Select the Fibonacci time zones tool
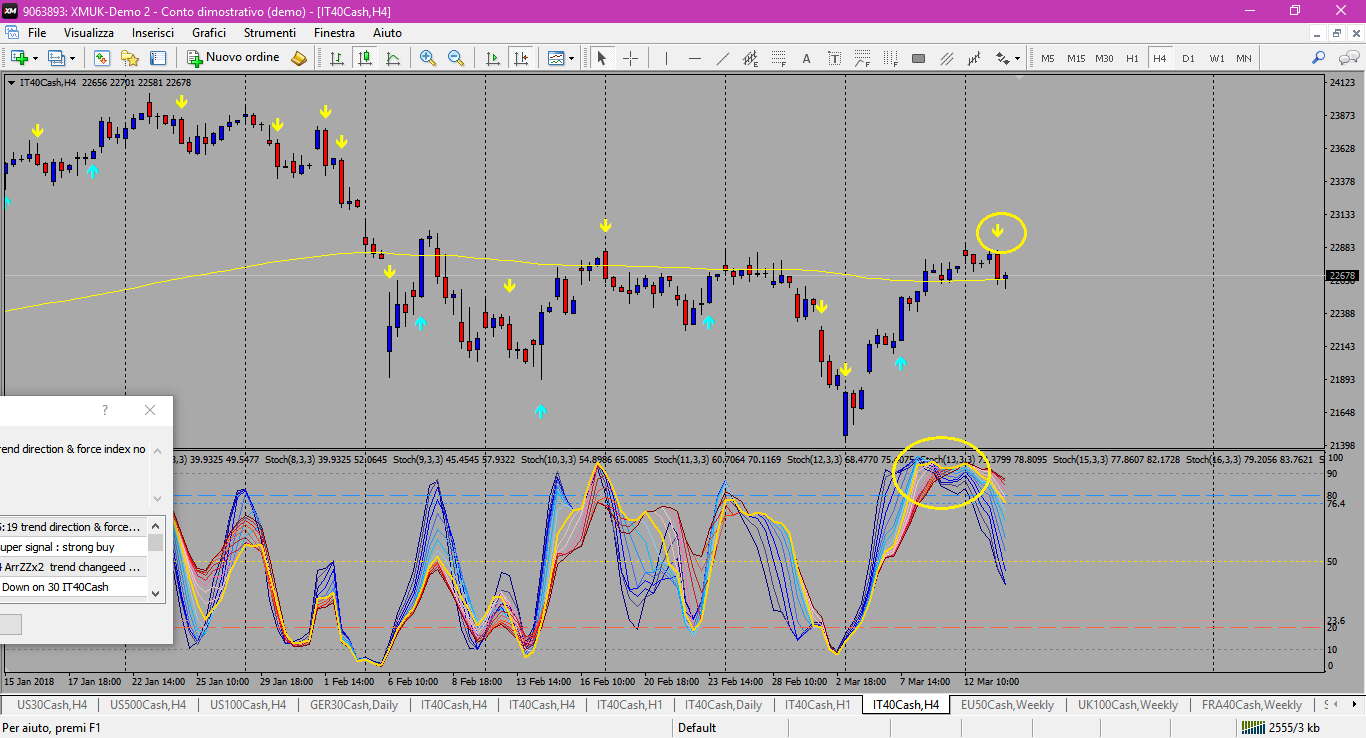Image resolution: width=1366 pixels, height=738 pixels. coord(890,58)
